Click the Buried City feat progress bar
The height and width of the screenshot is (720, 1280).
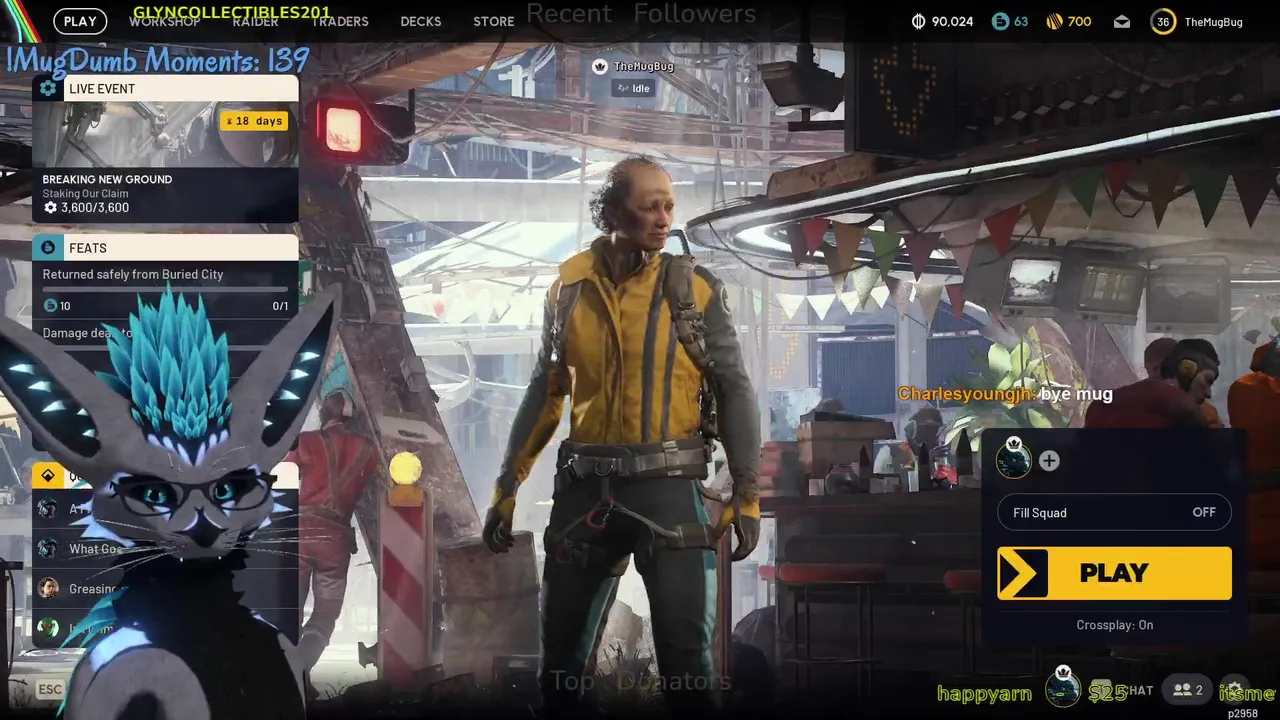coord(165,290)
